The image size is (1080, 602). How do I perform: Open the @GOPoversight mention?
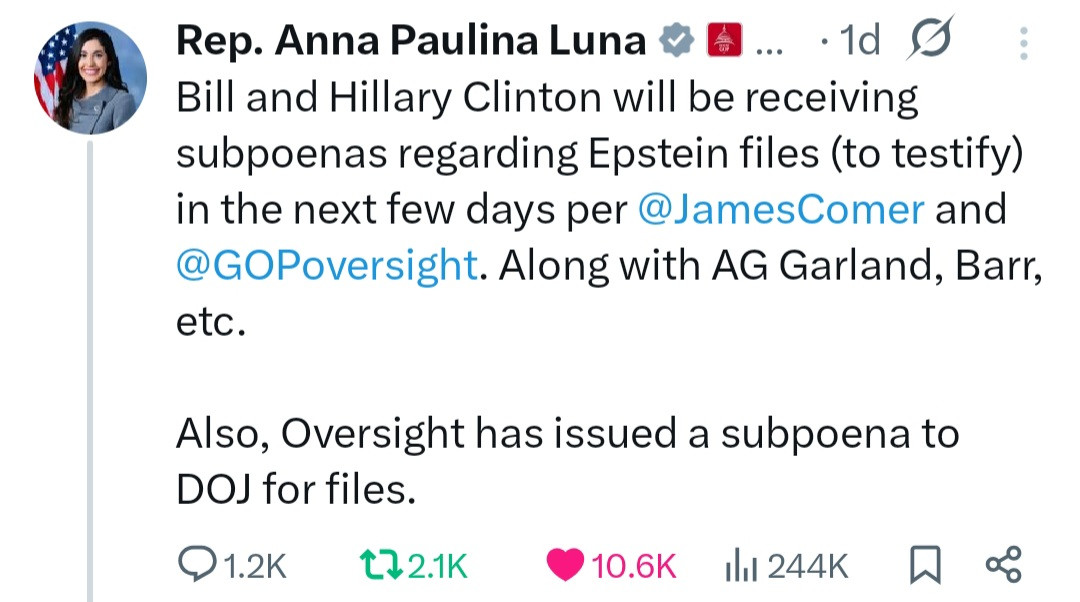click(326, 264)
